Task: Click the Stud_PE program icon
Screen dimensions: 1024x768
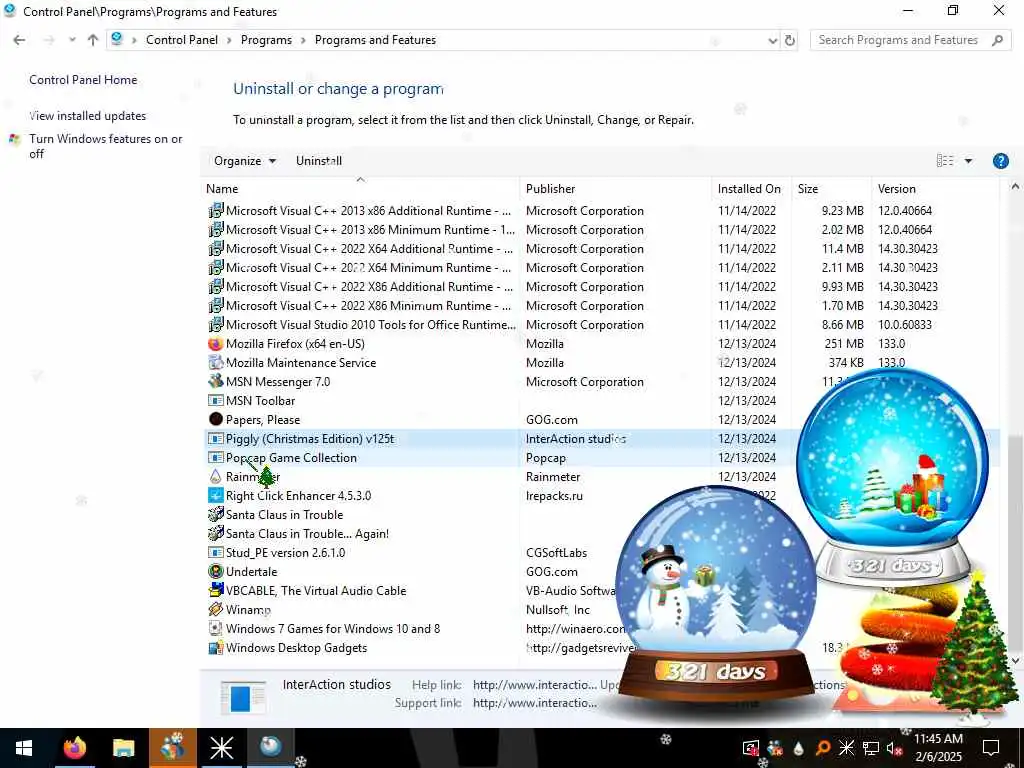Action: 216,552
